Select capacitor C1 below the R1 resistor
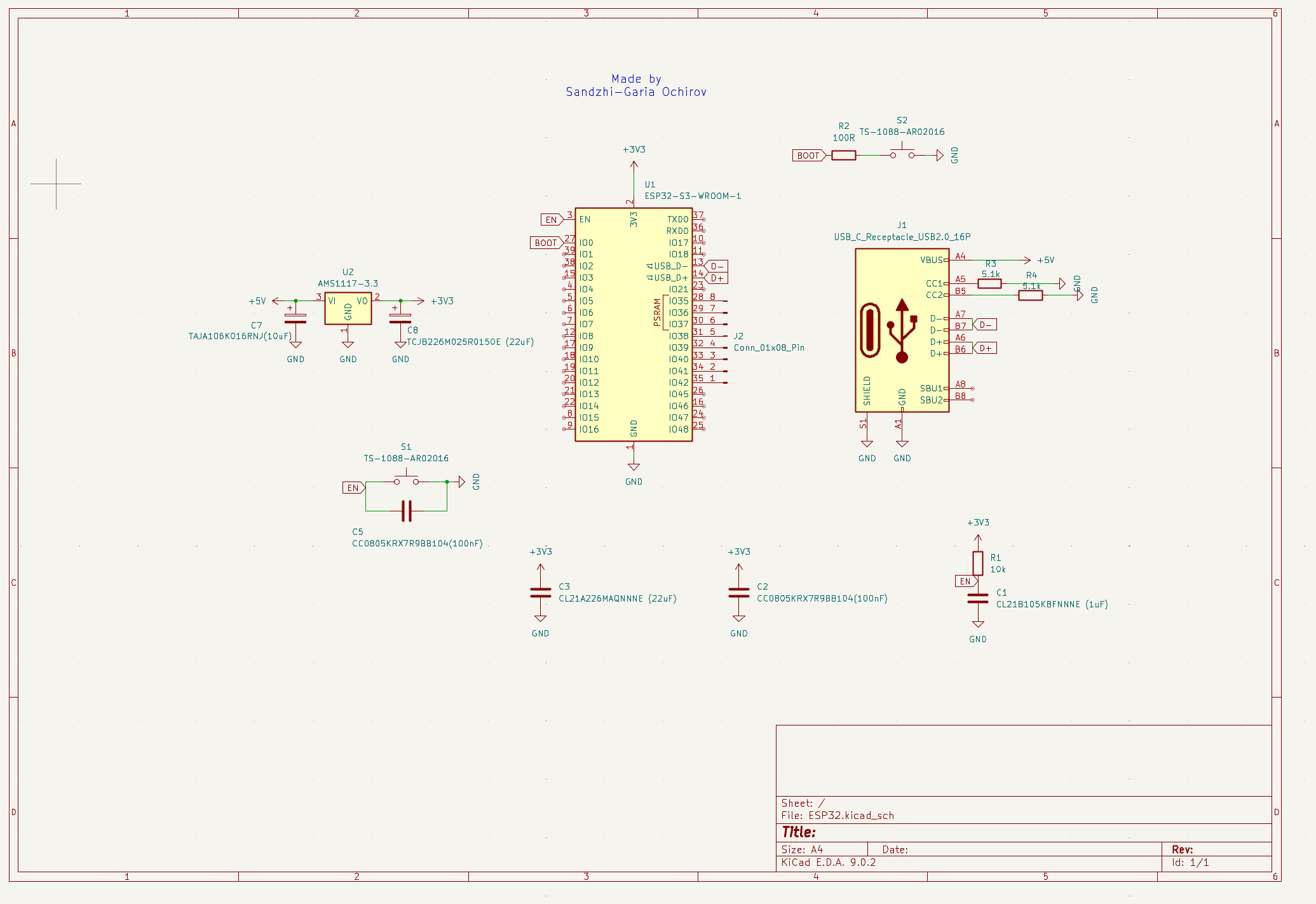The height and width of the screenshot is (904, 1316). click(x=978, y=598)
